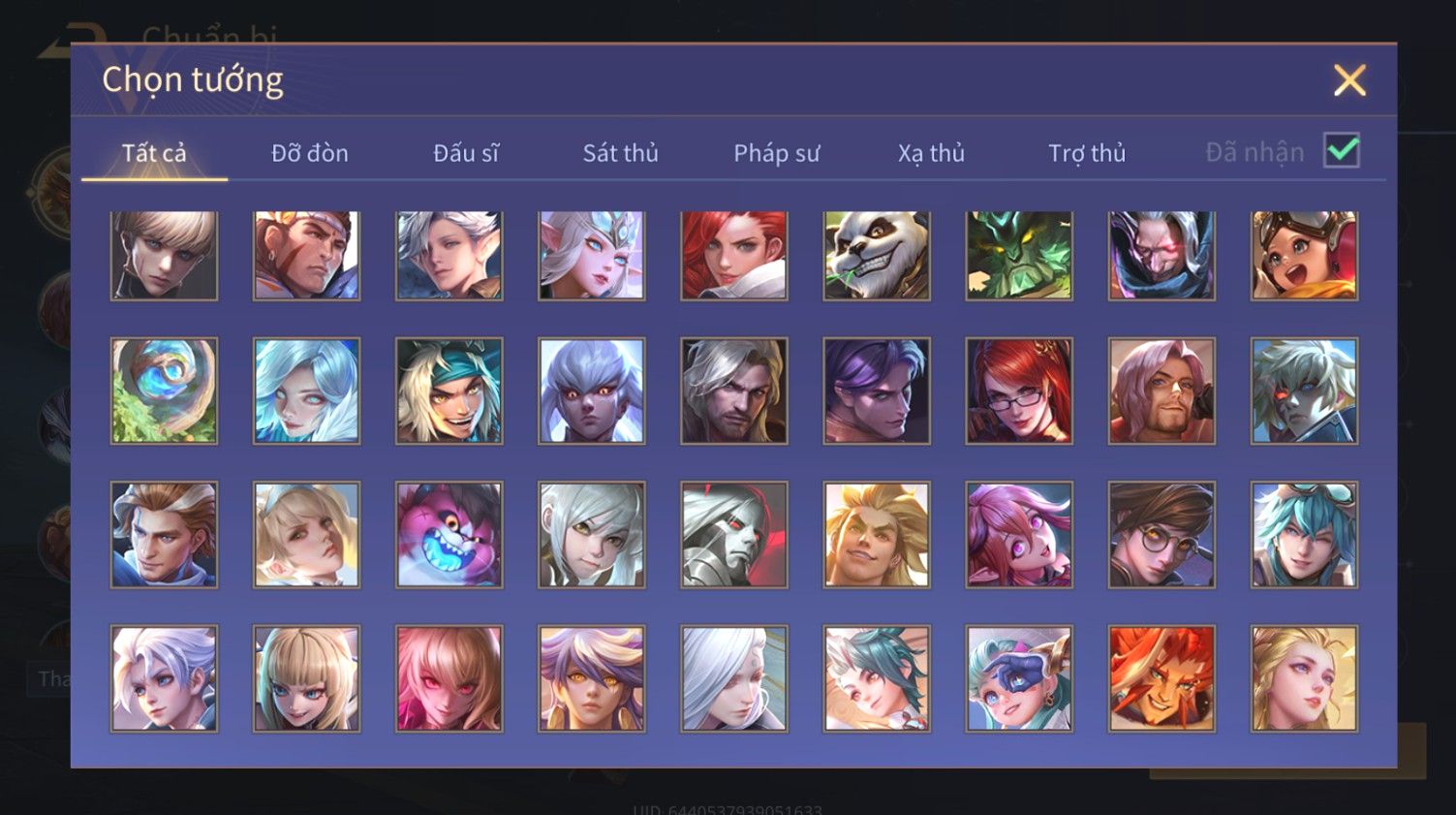Image resolution: width=1456 pixels, height=815 pixels.
Task: Pick the hero wearing round glasses with brown hair
Action: coord(1162,535)
